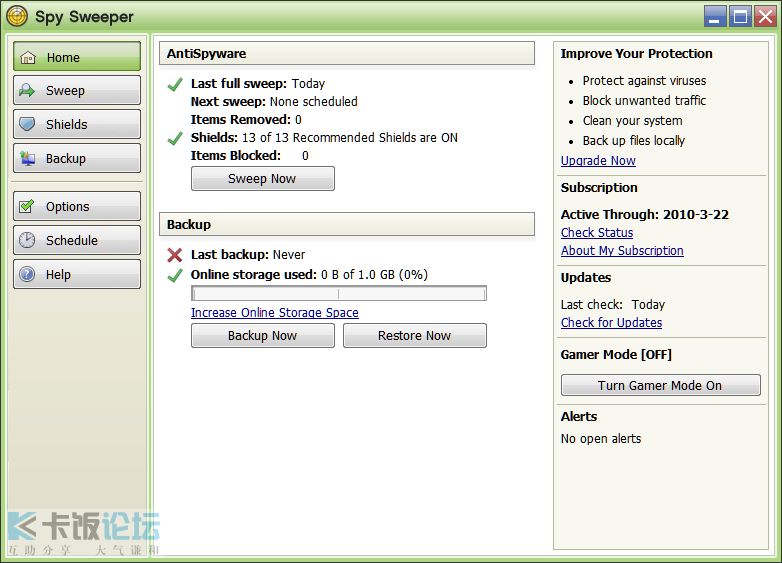
Task: Follow the Upgrade Now link
Action: pyautogui.click(x=598, y=161)
